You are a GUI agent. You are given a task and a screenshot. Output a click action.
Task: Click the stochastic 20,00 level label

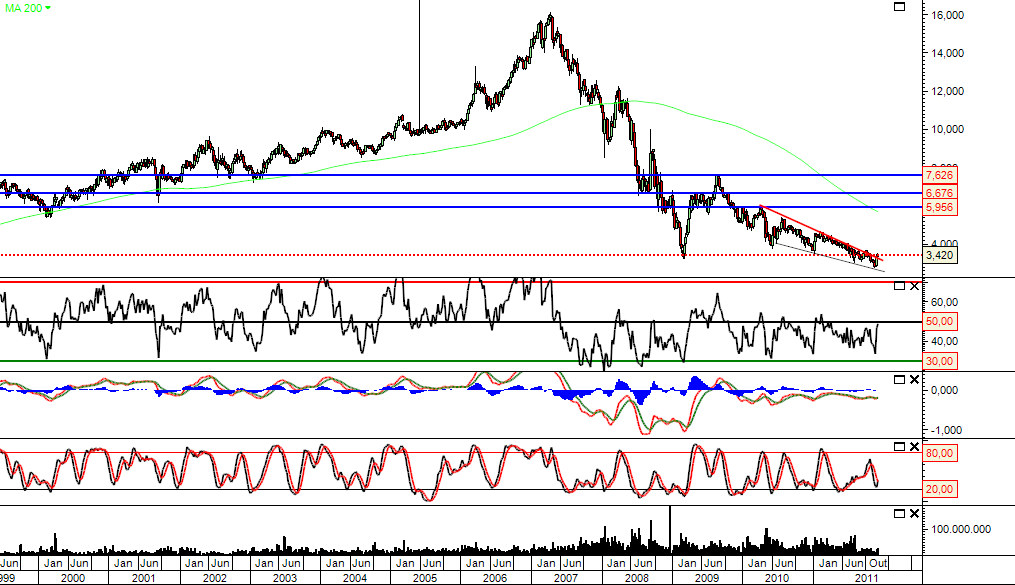coord(939,489)
